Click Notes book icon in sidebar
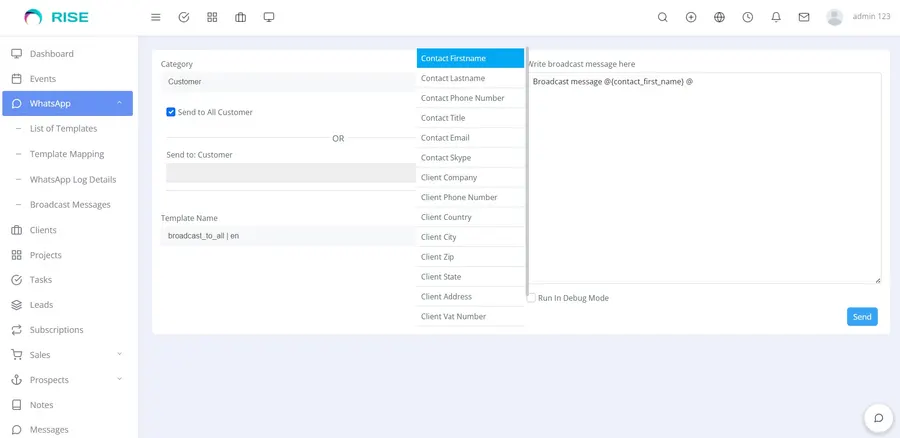 tap(17, 405)
